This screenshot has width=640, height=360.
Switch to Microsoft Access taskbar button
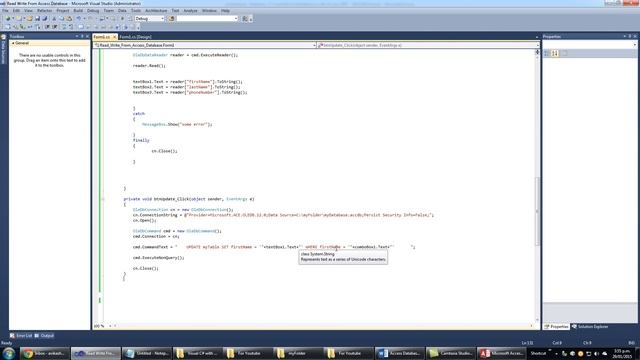[501, 353]
